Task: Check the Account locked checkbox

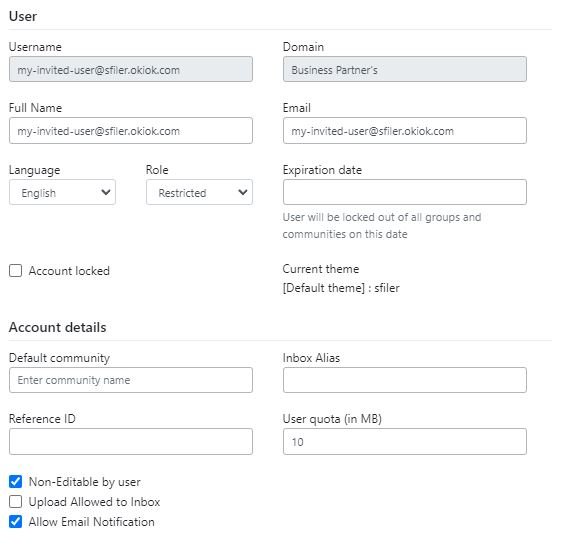Action: click(15, 271)
